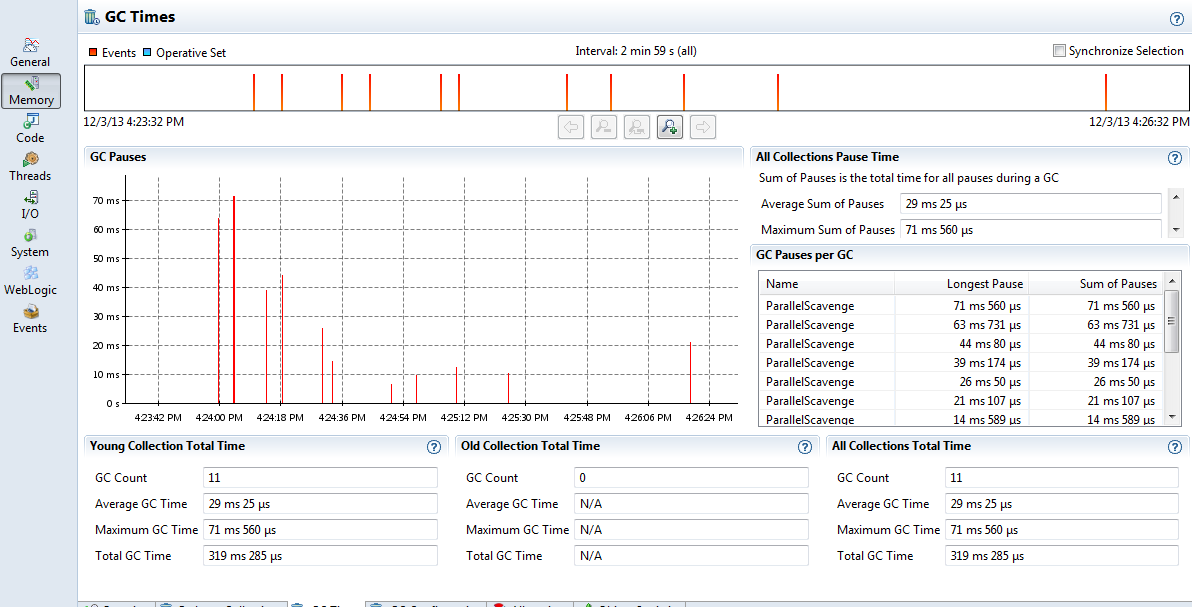The image size is (1192, 607).
Task: Switch to the Garbage Collections tab
Action: 222,603
